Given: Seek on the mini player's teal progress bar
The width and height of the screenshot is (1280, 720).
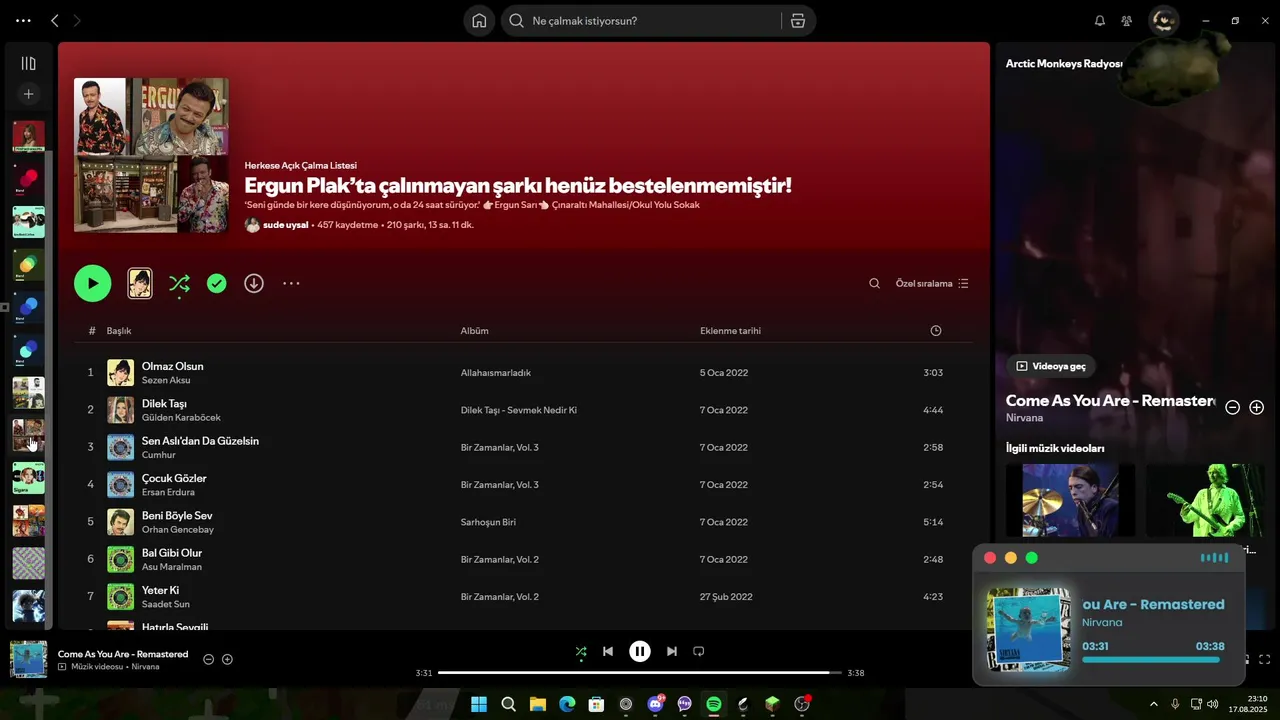Looking at the screenshot, I should [1151, 660].
